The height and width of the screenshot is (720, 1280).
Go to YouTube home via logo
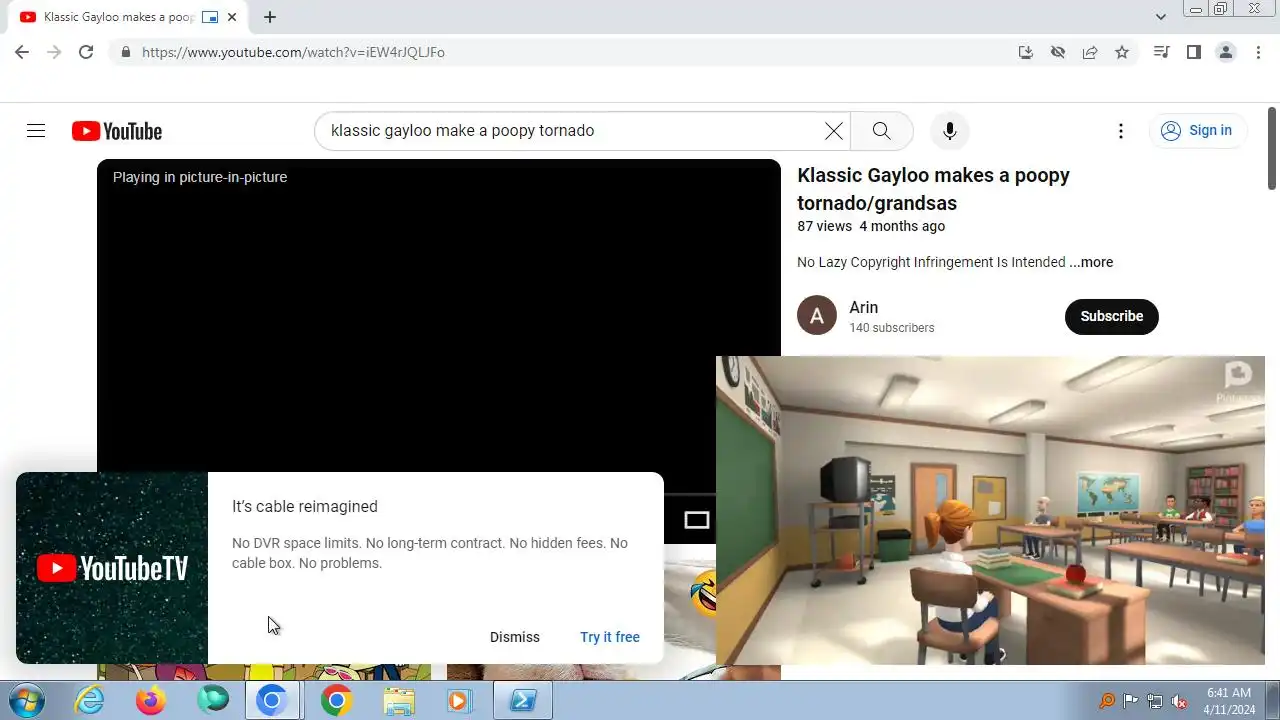pyautogui.click(x=117, y=131)
